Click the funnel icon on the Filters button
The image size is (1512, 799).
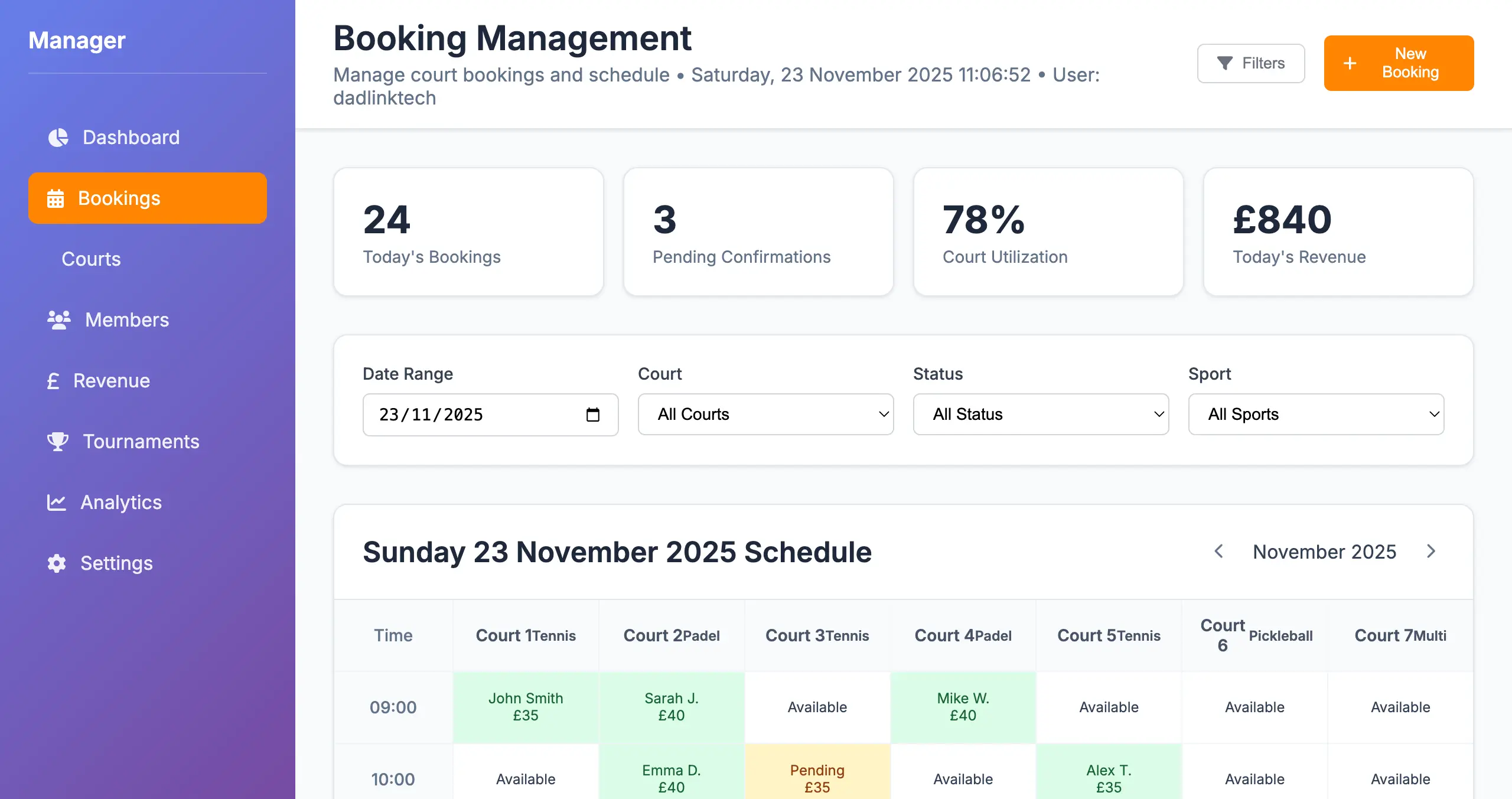coord(1224,63)
